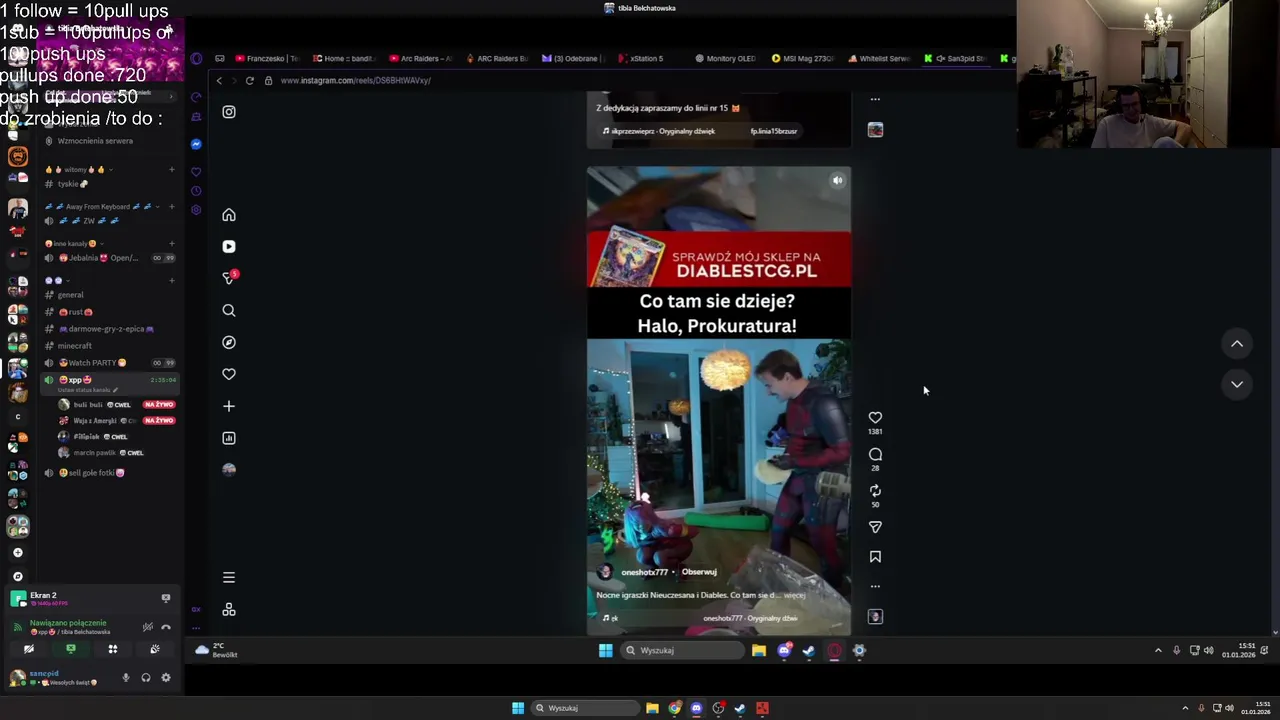This screenshot has width=1280, height=720.
Task: Open Discord activities button
Action: coord(112,649)
